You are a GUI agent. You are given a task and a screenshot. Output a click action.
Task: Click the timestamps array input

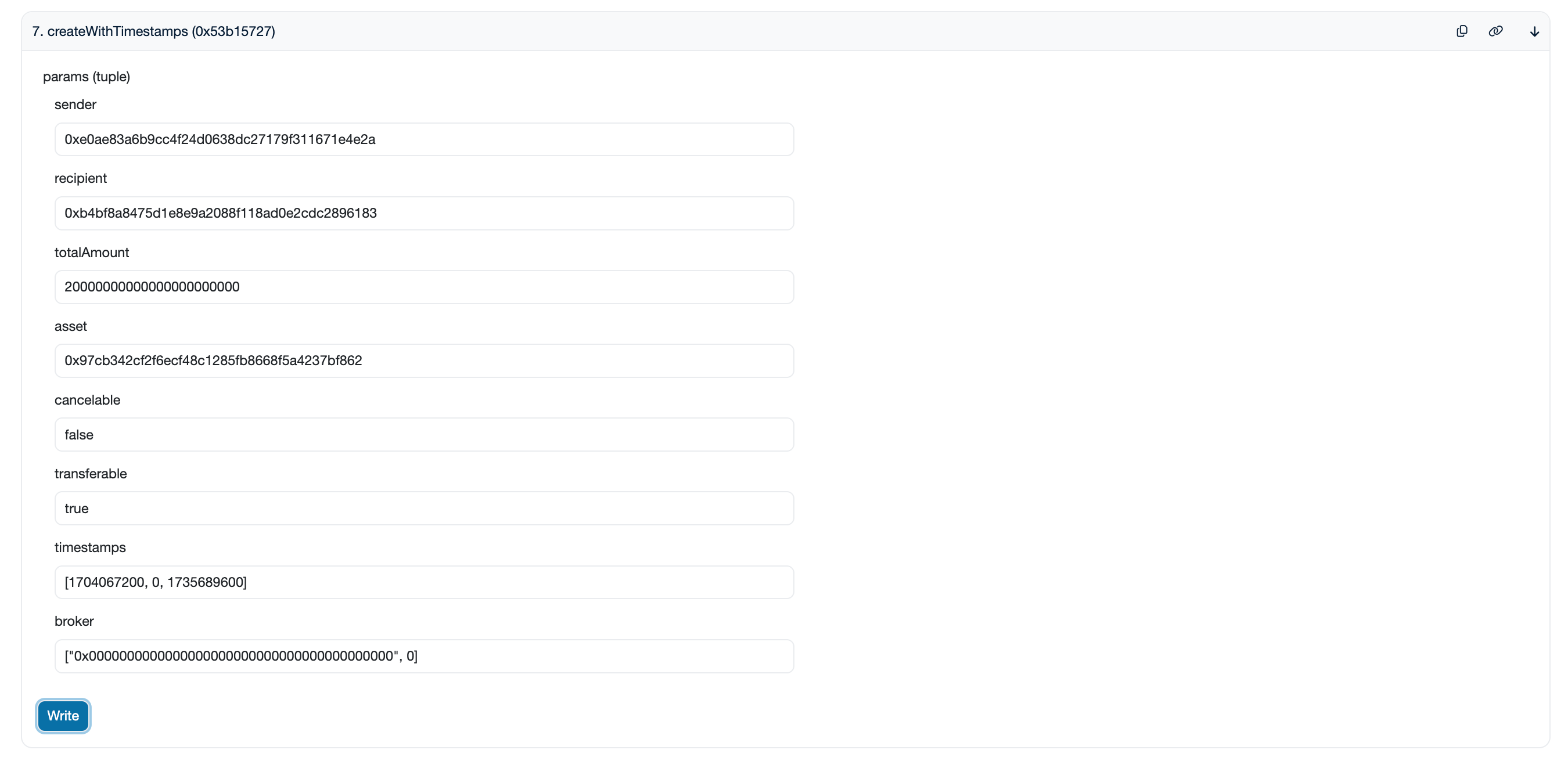tap(424, 582)
